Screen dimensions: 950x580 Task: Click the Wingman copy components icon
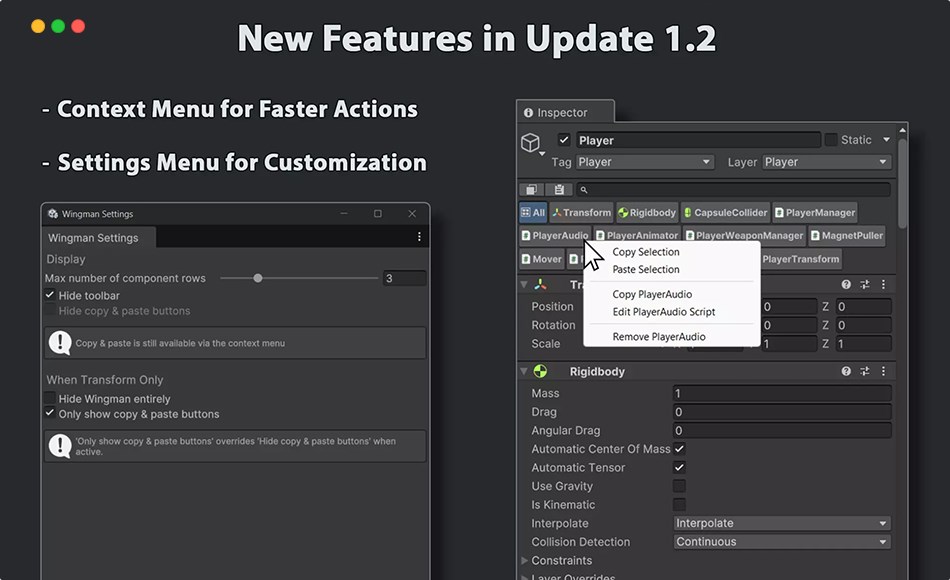(x=531, y=189)
